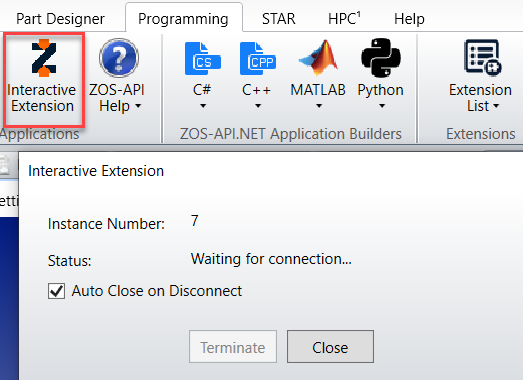Toggle Auto Close on Disconnect checkbox
This screenshot has height=380, width=523.
tap(56, 291)
